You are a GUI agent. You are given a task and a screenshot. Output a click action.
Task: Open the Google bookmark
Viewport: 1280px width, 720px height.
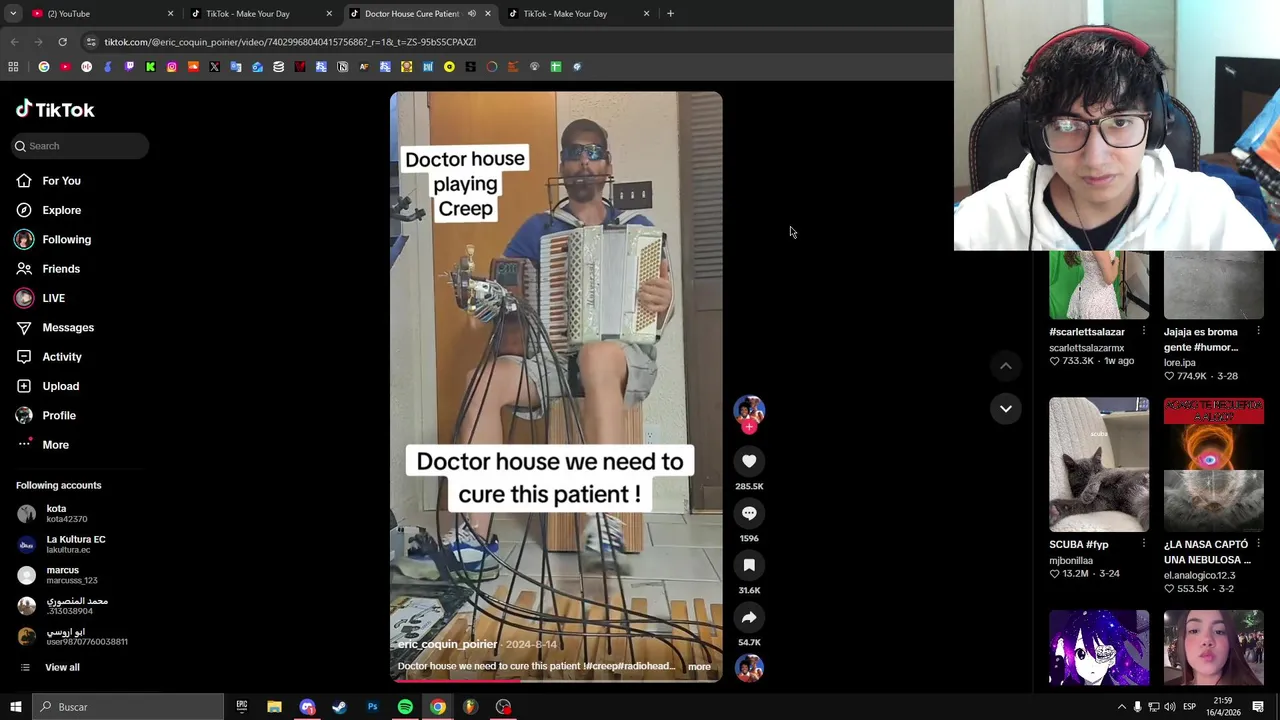point(44,67)
